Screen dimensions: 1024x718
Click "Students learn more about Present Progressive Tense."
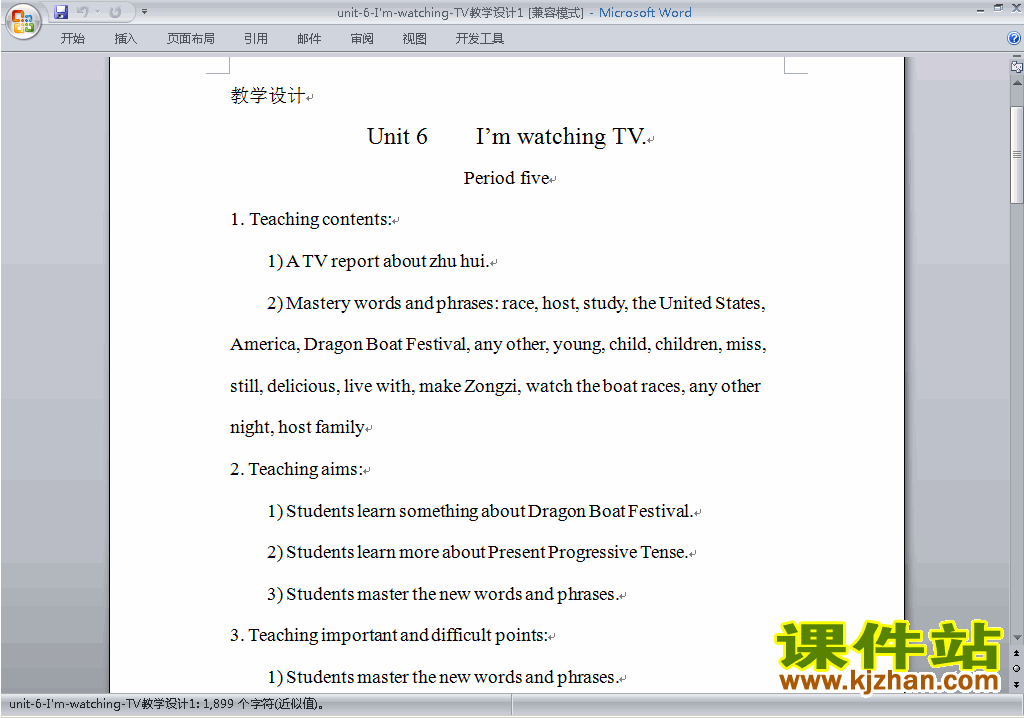[487, 552]
